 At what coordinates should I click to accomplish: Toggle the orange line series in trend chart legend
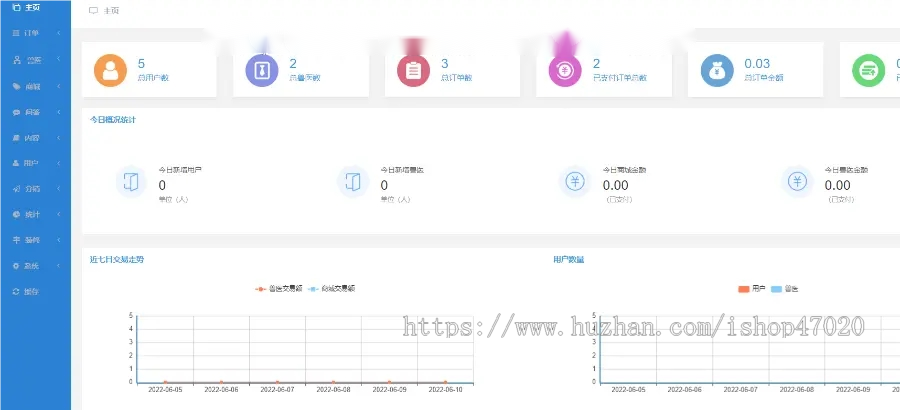pos(279,289)
